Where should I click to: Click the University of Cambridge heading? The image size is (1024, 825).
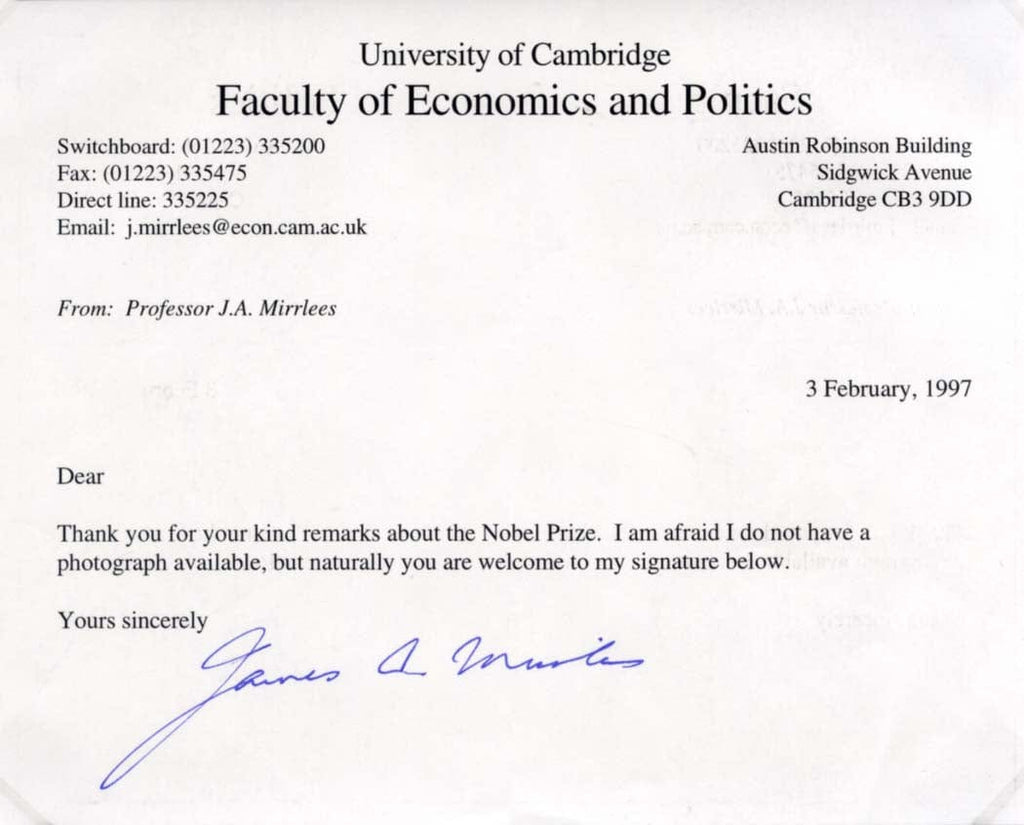pos(514,56)
